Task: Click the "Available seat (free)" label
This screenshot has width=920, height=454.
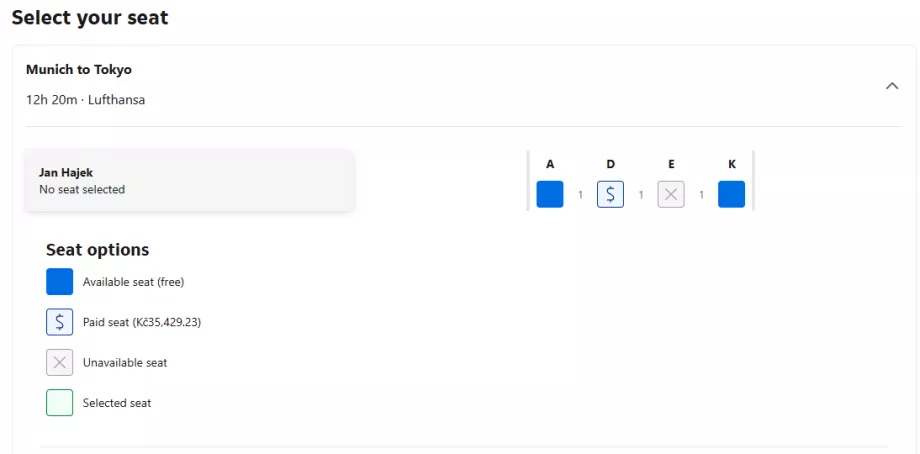Action: pos(133,282)
